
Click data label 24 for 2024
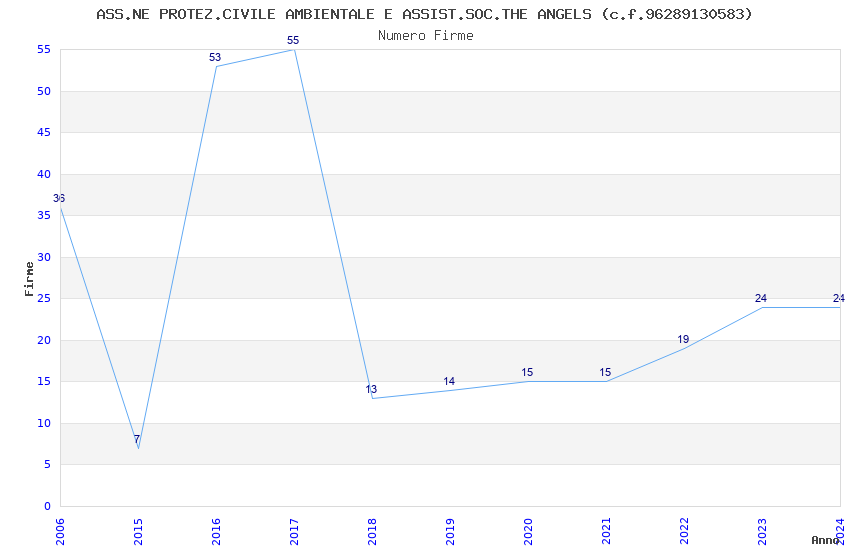839,298
